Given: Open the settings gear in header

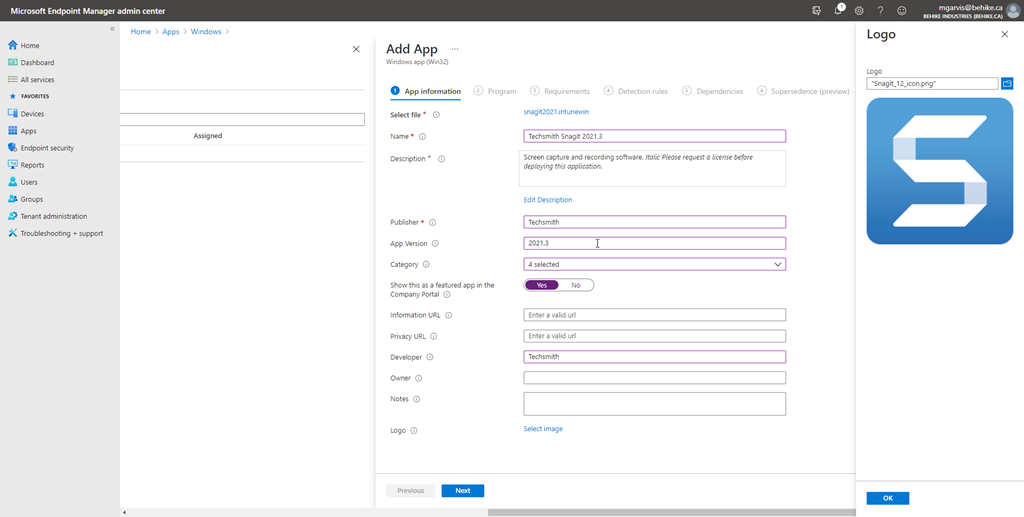Looking at the screenshot, I should tap(859, 10).
